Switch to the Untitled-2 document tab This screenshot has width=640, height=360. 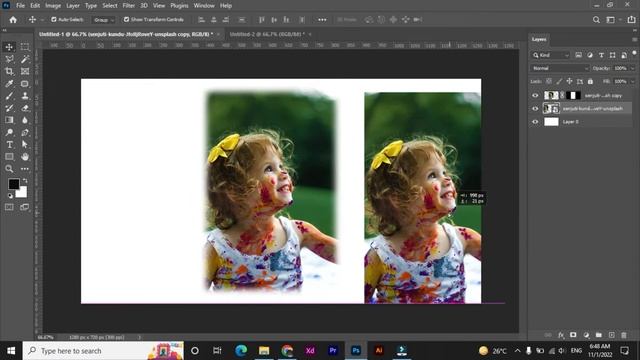[267, 34]
